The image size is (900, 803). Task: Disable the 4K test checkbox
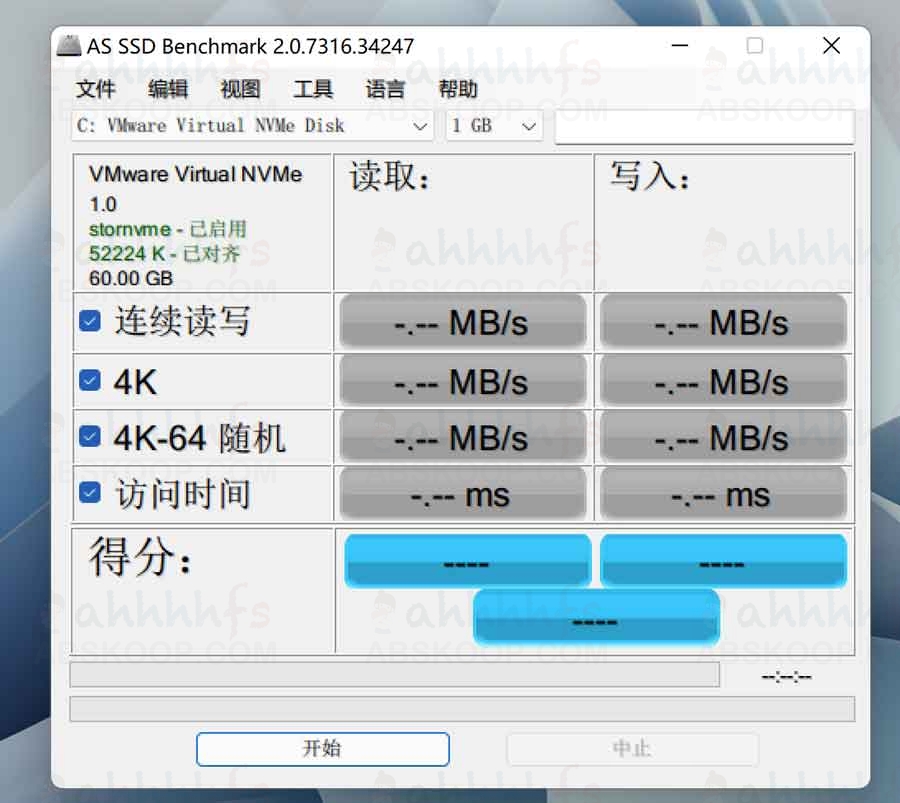89,380
